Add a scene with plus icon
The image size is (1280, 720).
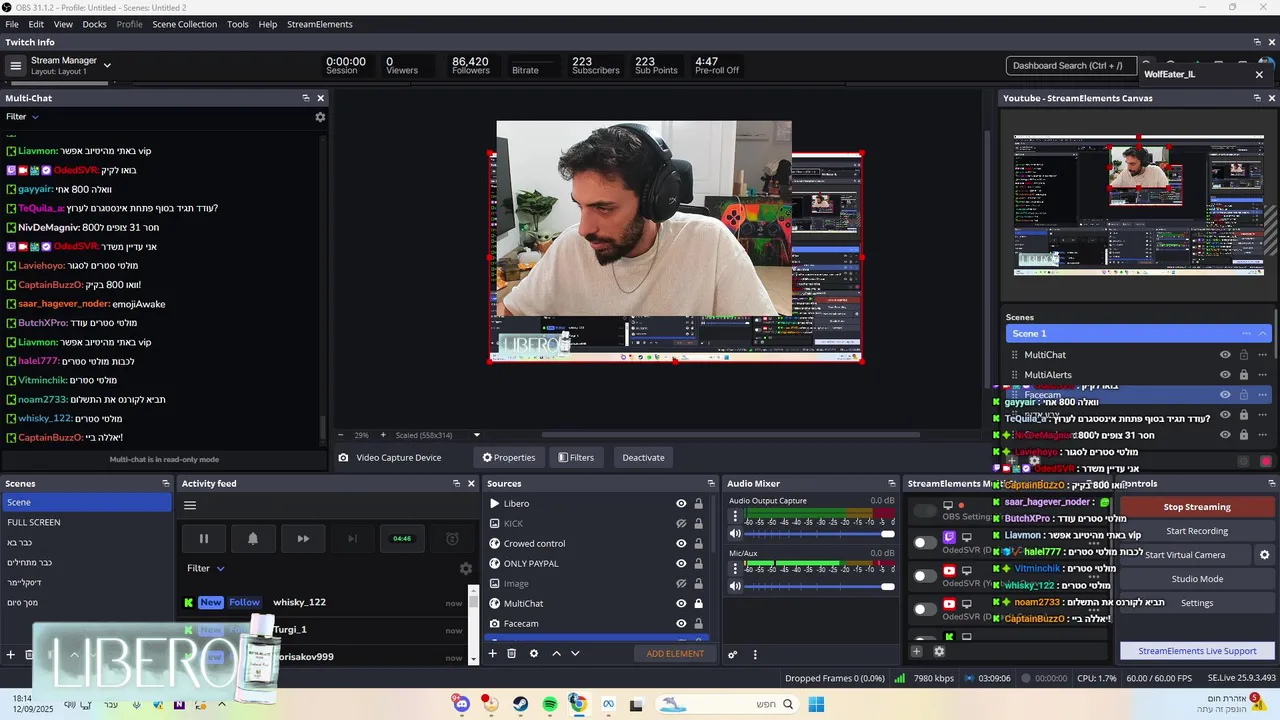click(x=11, y=655)
